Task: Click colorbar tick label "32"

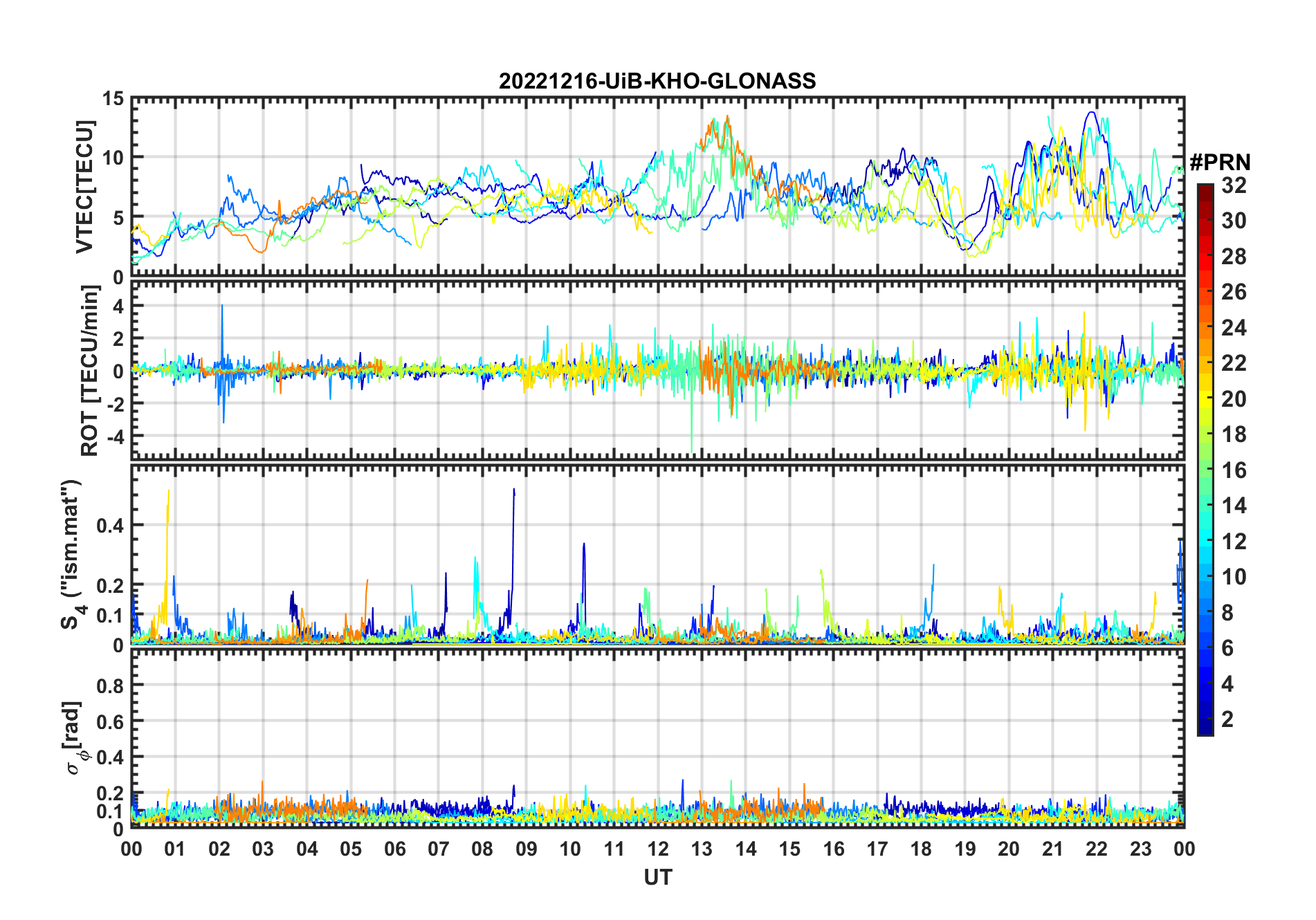Action: 1234,185
